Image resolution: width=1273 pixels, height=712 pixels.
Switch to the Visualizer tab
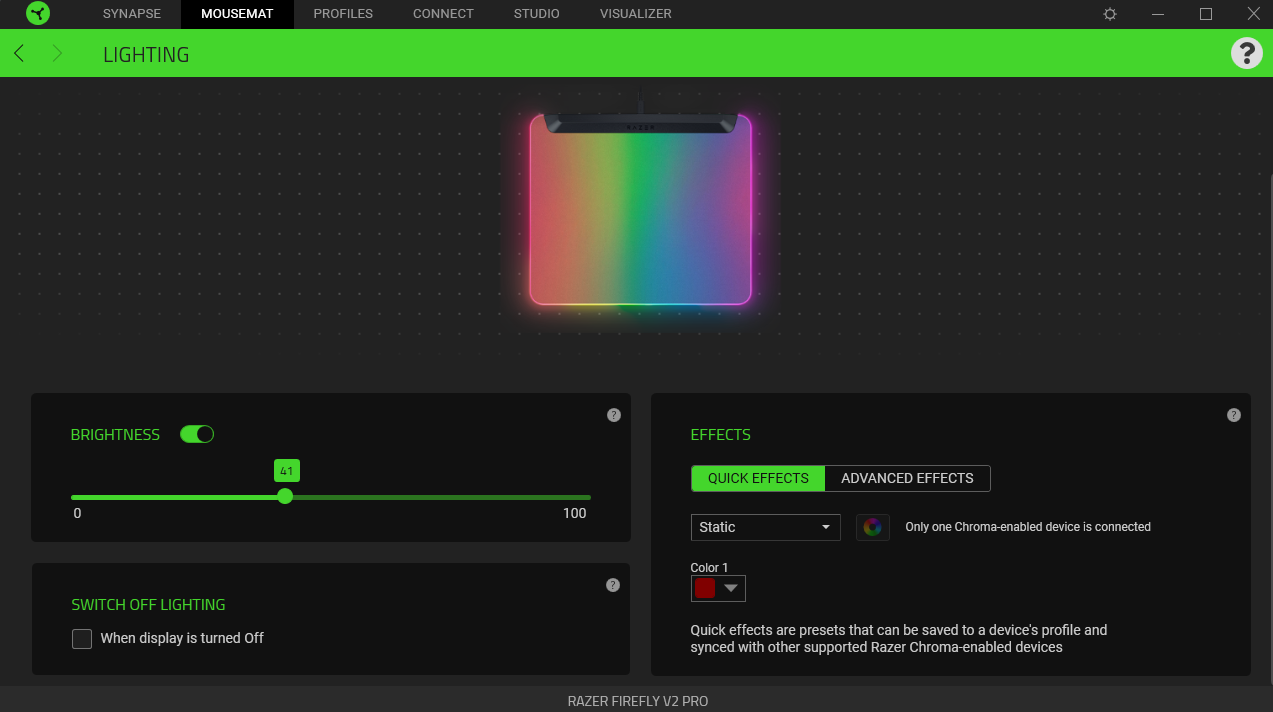click(636, 14)
